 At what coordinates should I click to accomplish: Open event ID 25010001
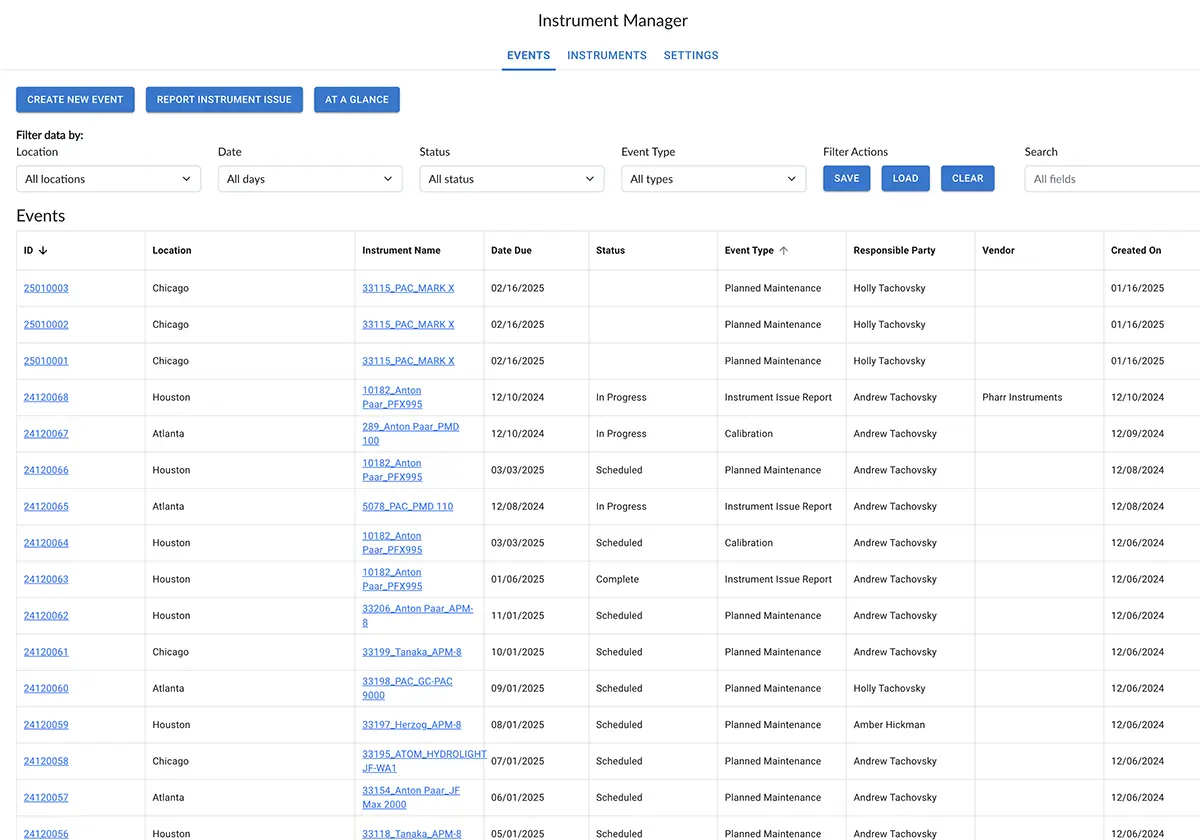(x=46, y=361)
